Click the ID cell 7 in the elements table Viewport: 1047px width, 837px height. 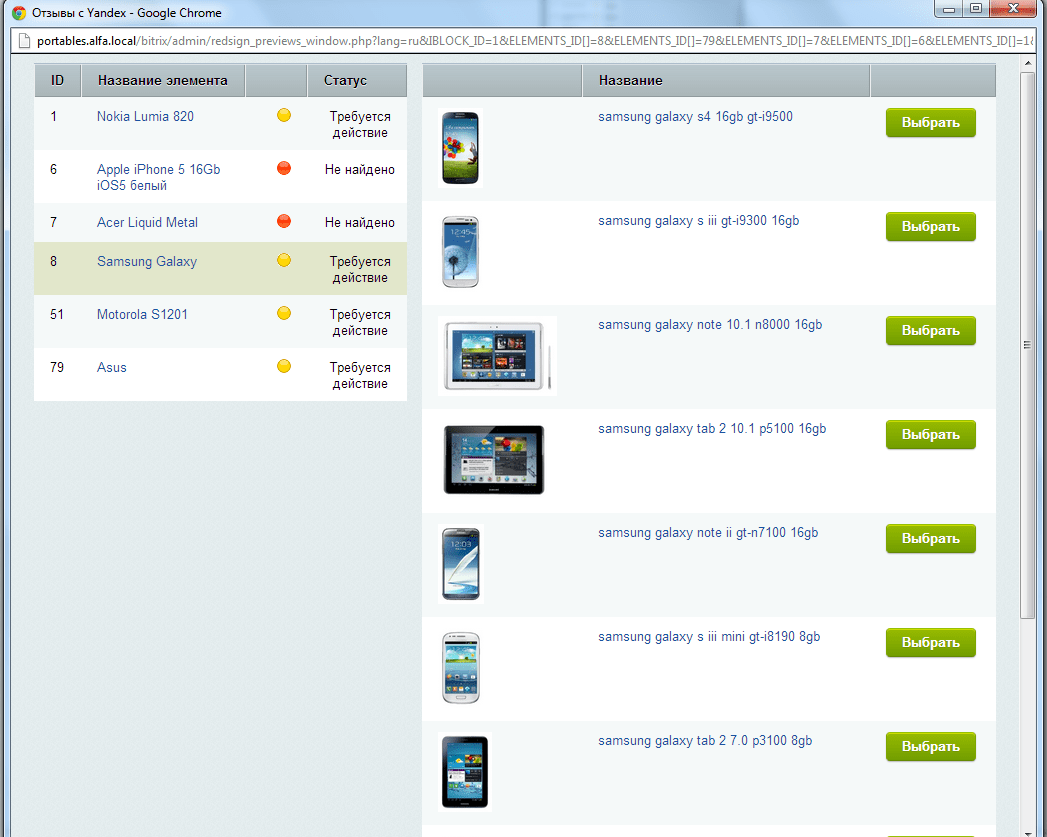pos(53,222)
